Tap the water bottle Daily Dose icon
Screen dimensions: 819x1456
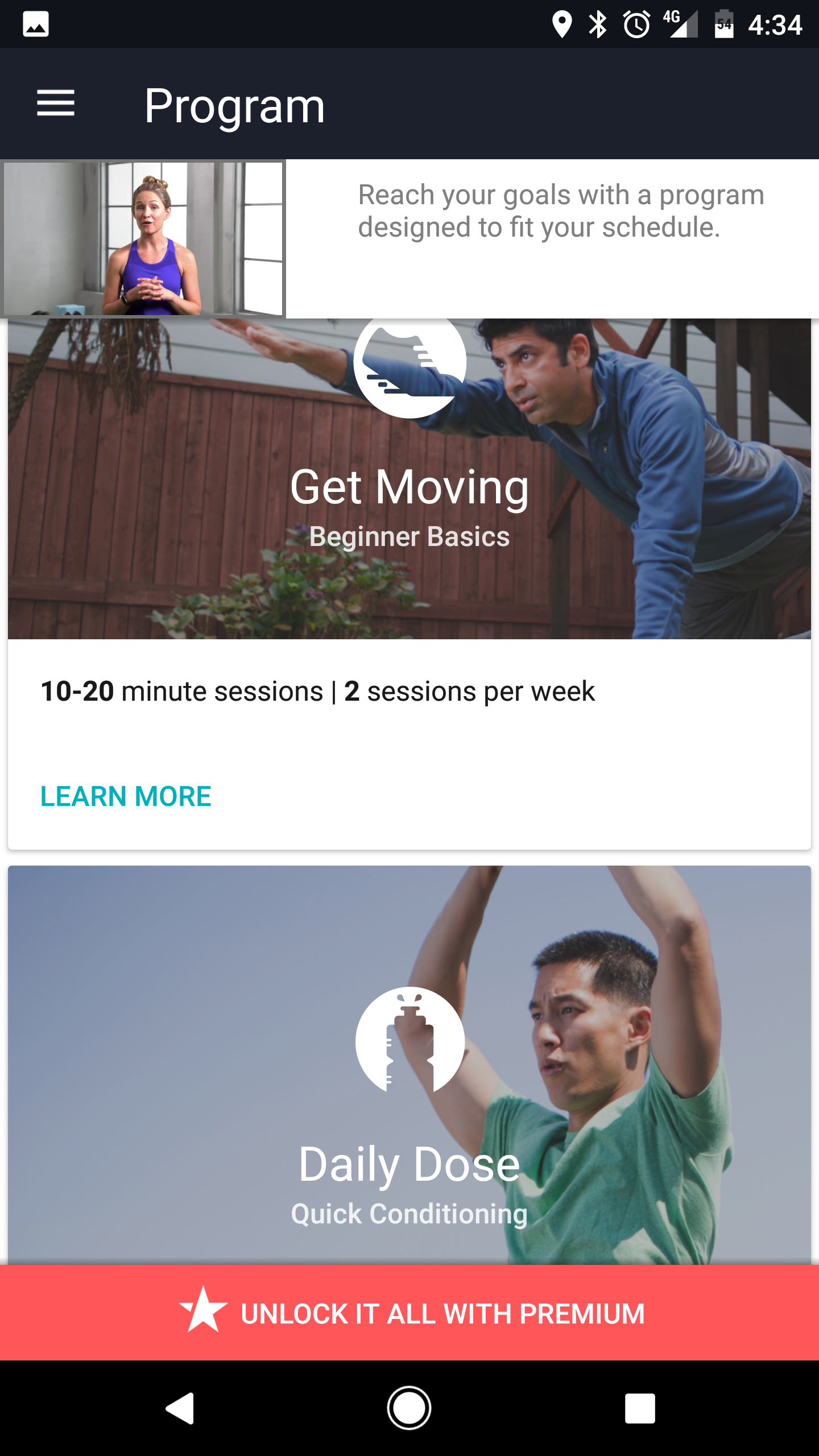pos(409,1040)
